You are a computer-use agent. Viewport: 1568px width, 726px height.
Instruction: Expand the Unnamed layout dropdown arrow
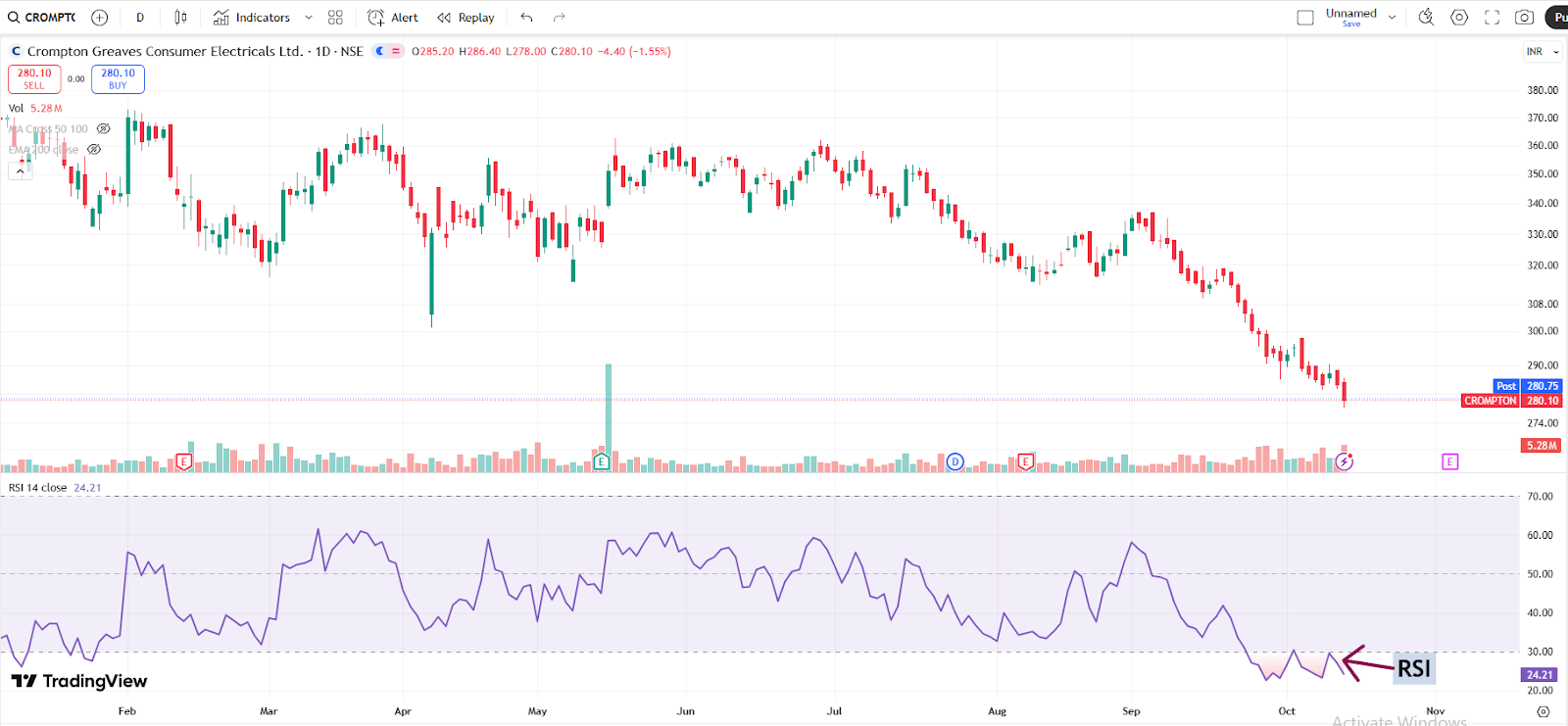(1392, 18)
